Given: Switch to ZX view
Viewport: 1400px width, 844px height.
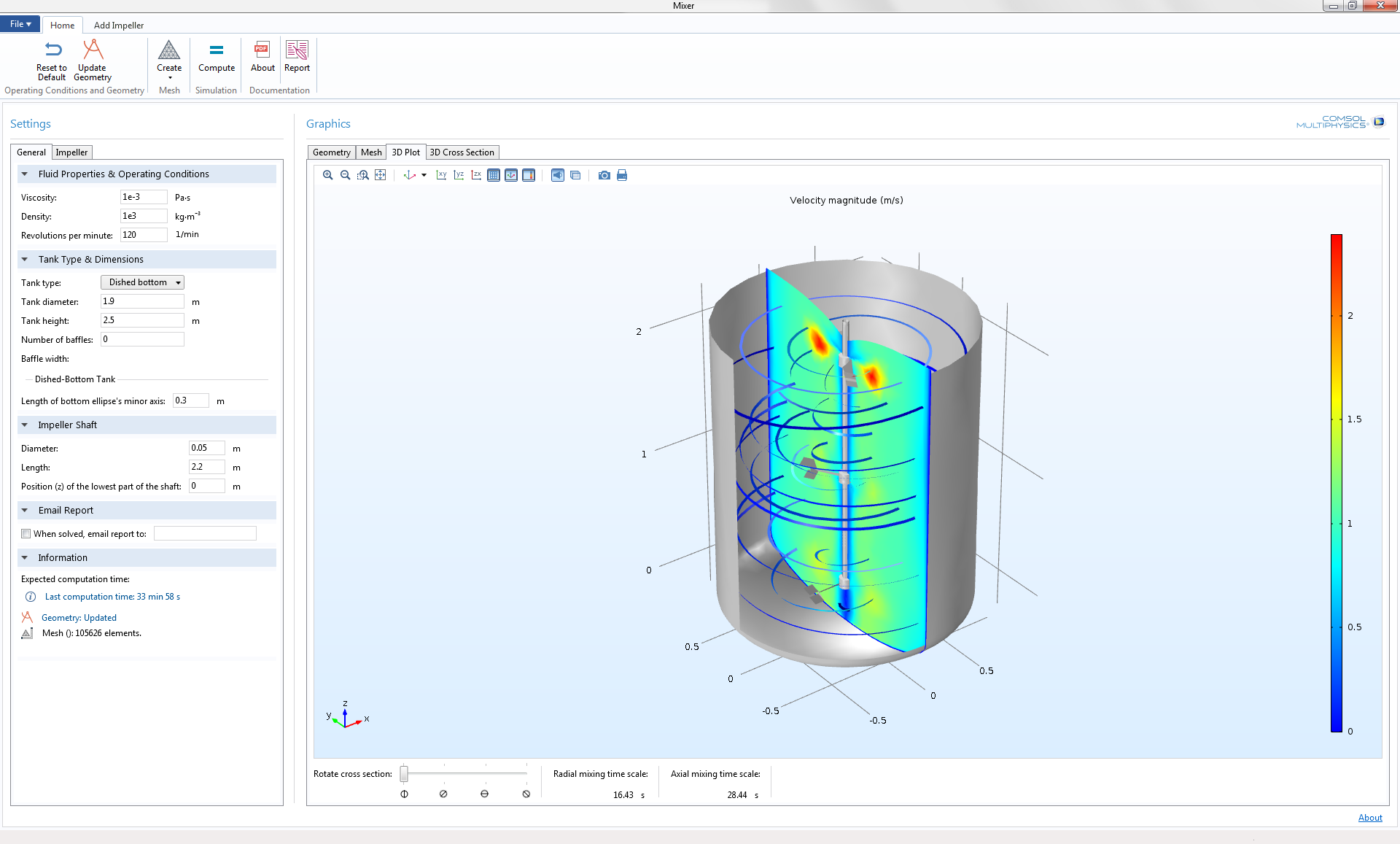Looking at the screenshot, I should click(x=476, y=175).
